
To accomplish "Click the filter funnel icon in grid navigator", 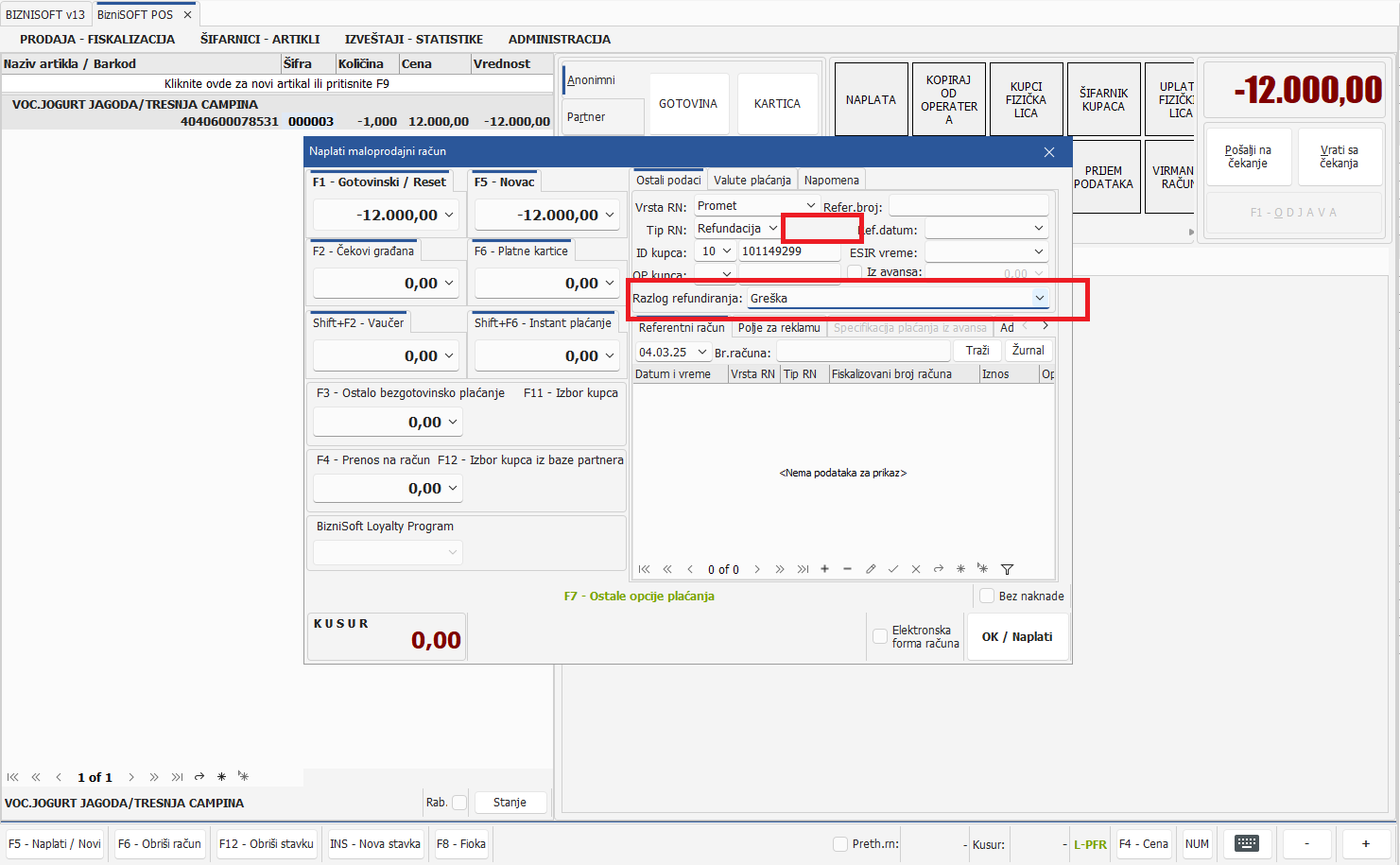I will point(1007,569).
